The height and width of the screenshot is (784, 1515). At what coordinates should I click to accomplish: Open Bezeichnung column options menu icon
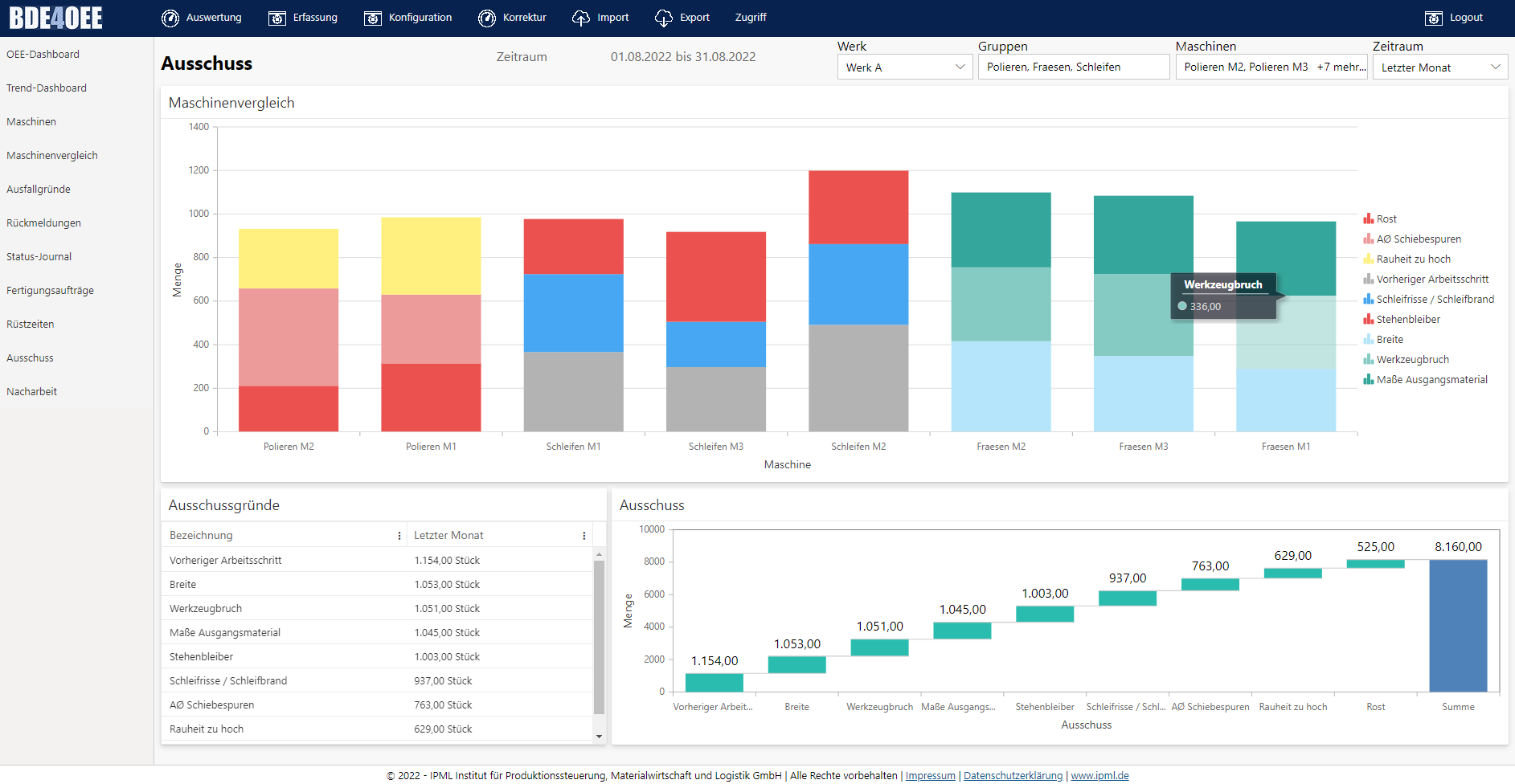(399, 536)
